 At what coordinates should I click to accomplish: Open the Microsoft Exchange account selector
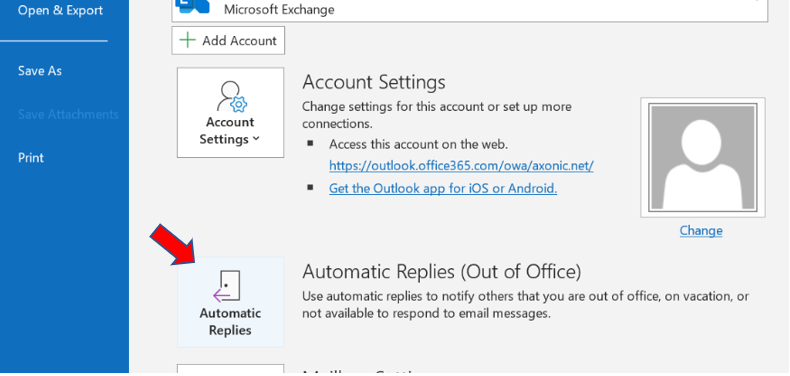[x=470, y=10]
